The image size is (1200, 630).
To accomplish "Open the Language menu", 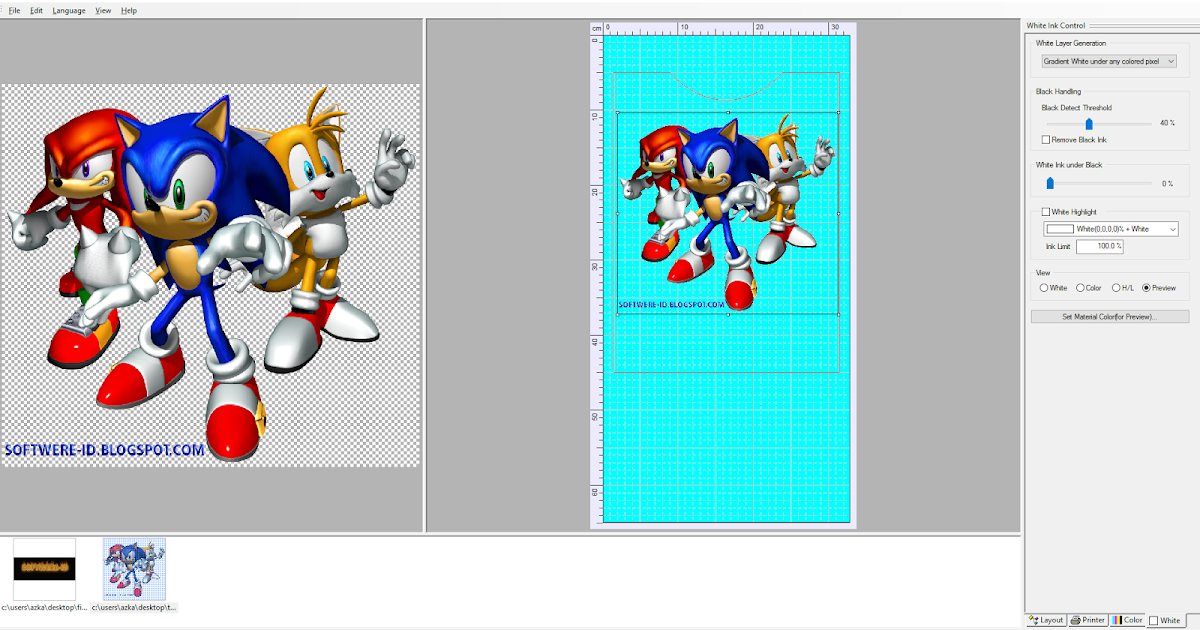I will pos(69,10).
